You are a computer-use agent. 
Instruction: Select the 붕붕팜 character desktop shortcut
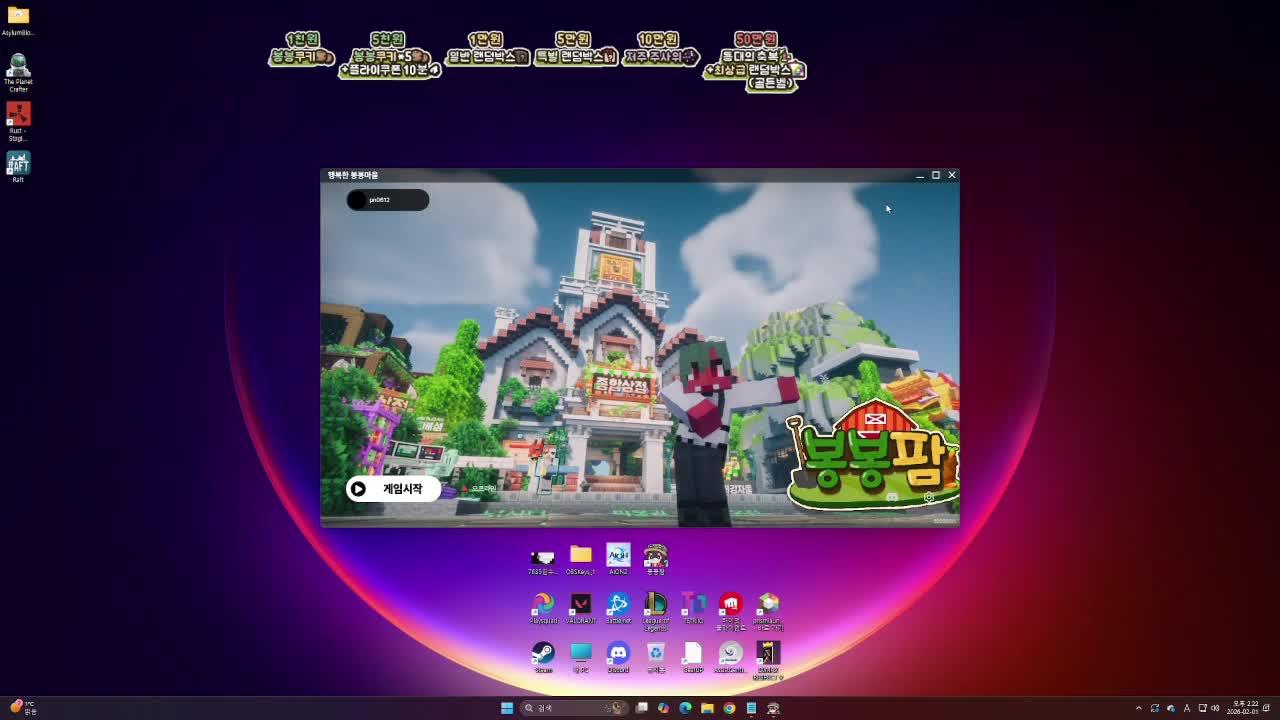pyautogui.click(x=656, y=560)
